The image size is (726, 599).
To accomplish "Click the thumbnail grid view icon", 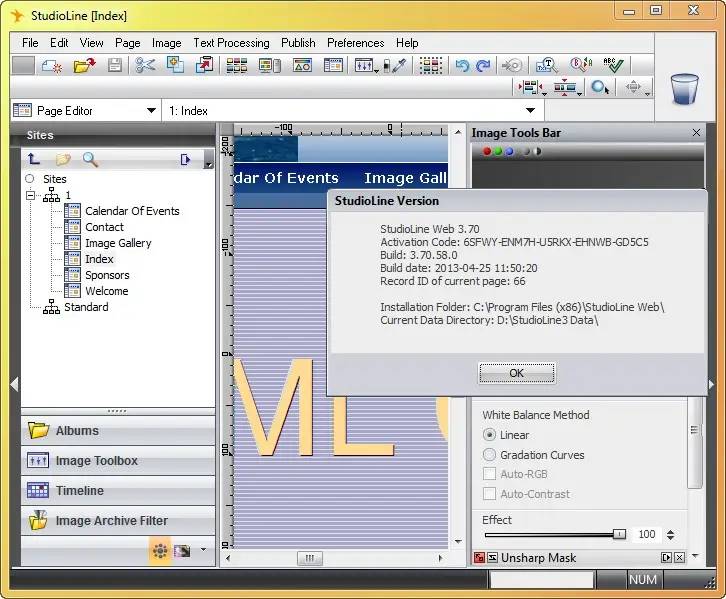I will (x=237, y=66).
